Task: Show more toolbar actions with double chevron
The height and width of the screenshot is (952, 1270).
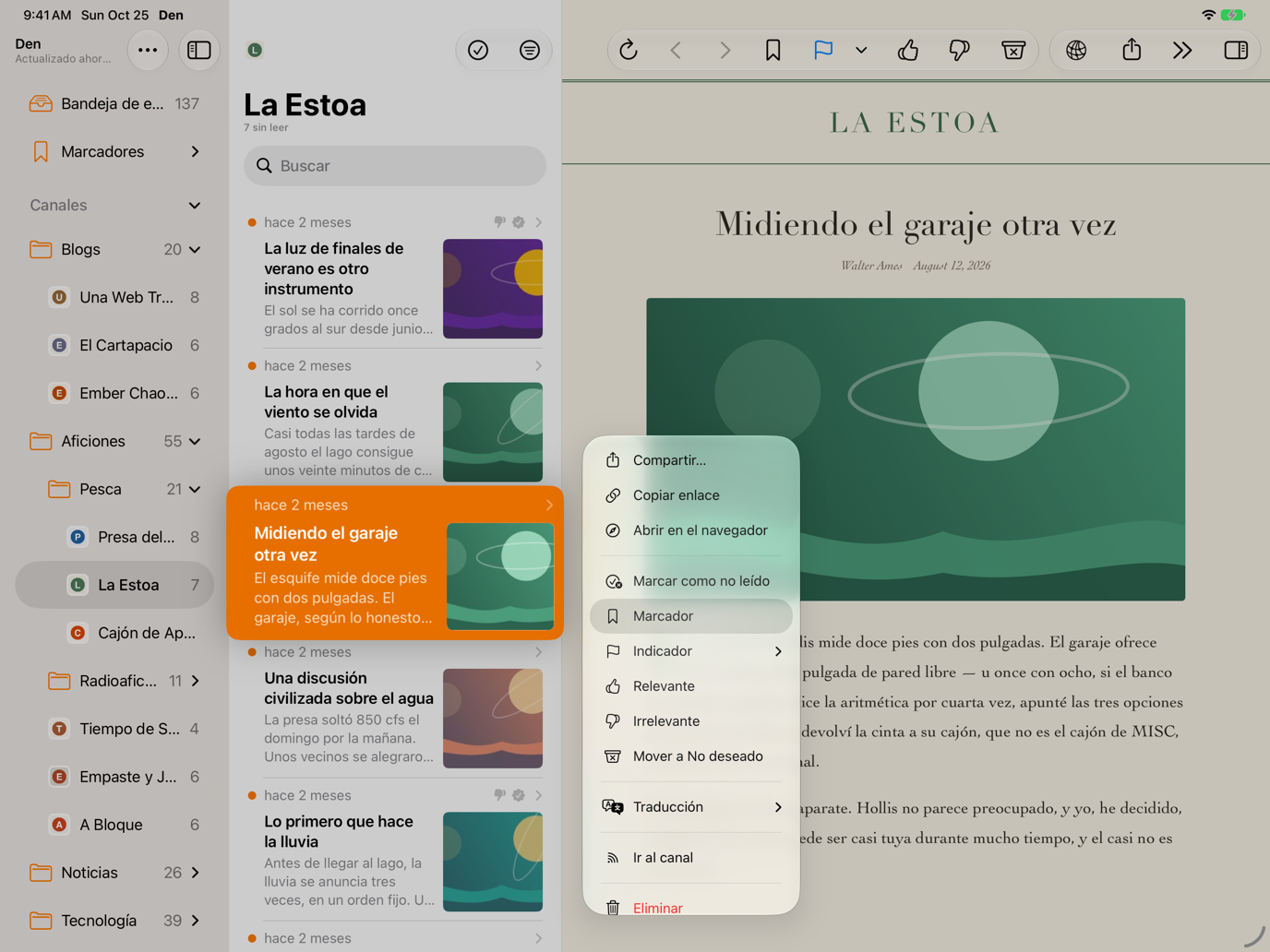Action: pos(1182,51)
